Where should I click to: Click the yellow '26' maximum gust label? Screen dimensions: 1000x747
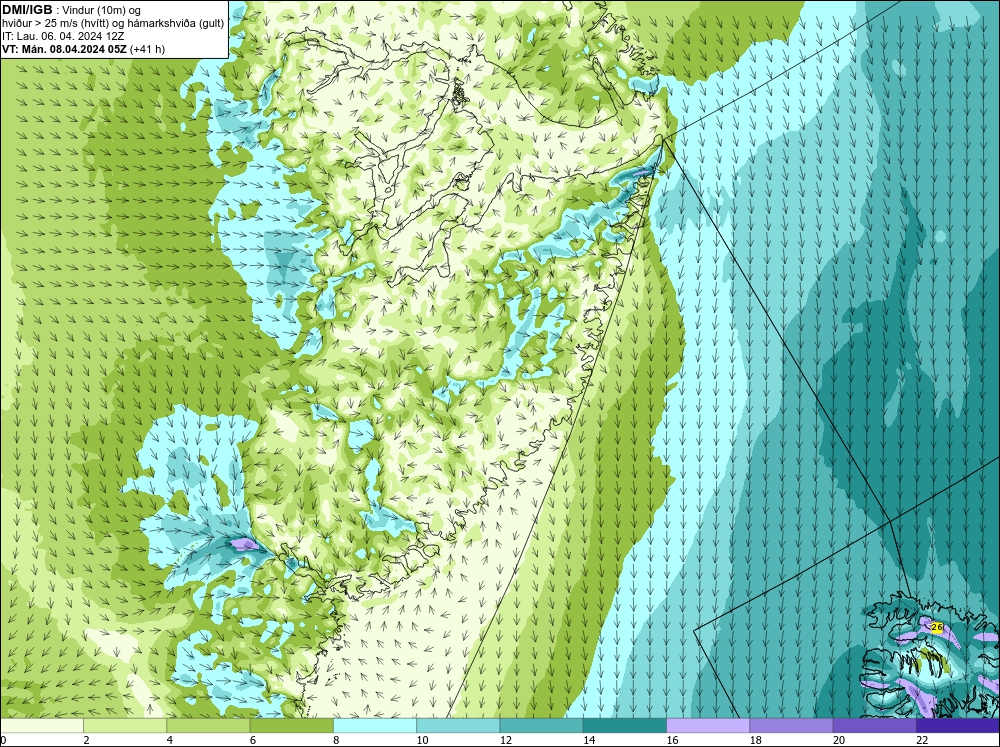point(937,627)
